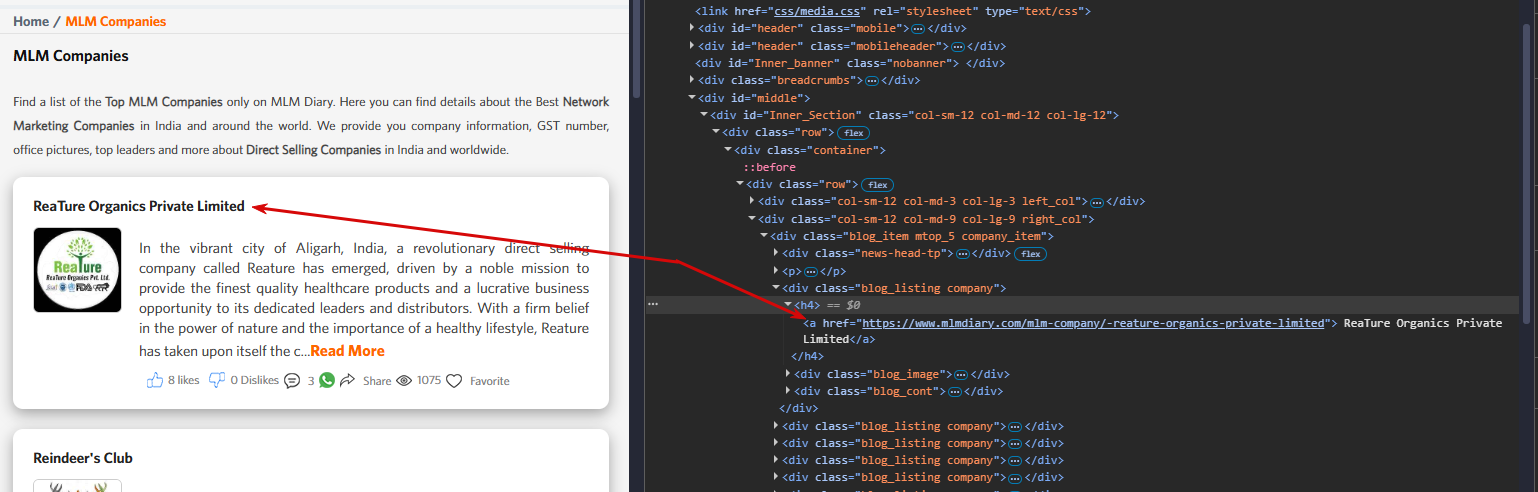The width and height of the screenshot is (1538, 492).
Task: Share via the green WhatsApp icon
Action: (x=327, y=380)
